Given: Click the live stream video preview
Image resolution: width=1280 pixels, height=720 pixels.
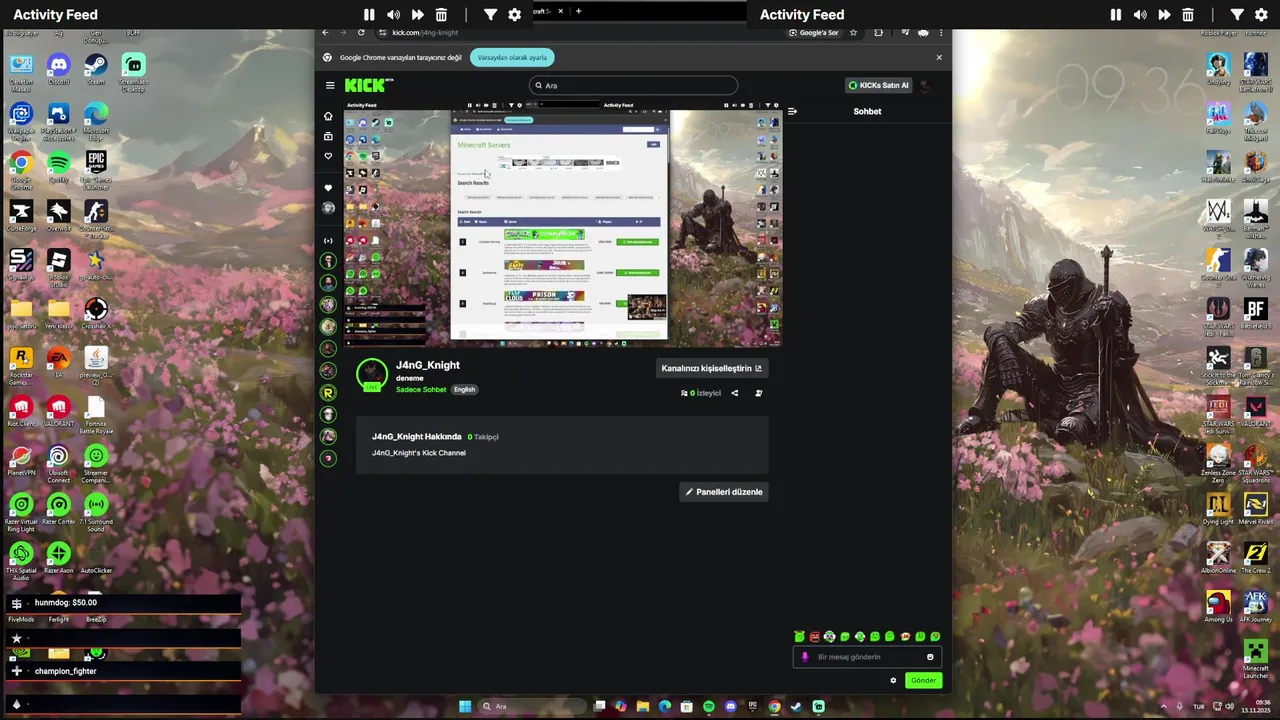Looking at the screenshot, I should coord(563,229).
